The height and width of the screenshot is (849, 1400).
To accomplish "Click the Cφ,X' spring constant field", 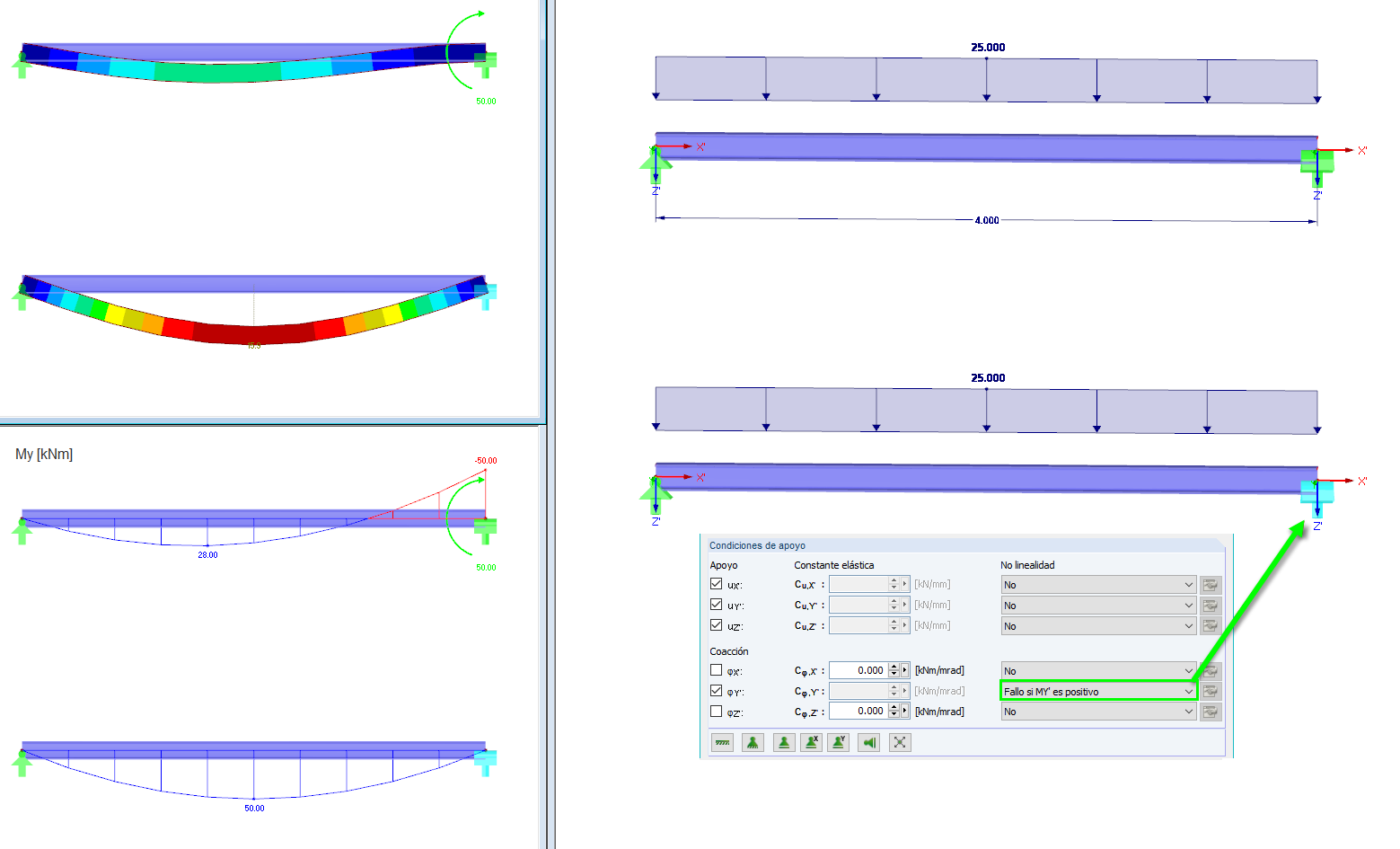I will point(858,670).
